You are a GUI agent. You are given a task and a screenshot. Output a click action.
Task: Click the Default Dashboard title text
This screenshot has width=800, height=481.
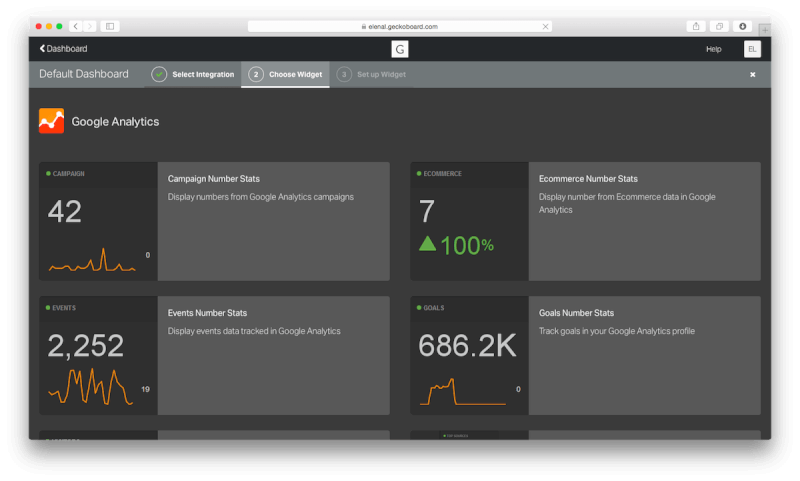click(x=84, y=74)
